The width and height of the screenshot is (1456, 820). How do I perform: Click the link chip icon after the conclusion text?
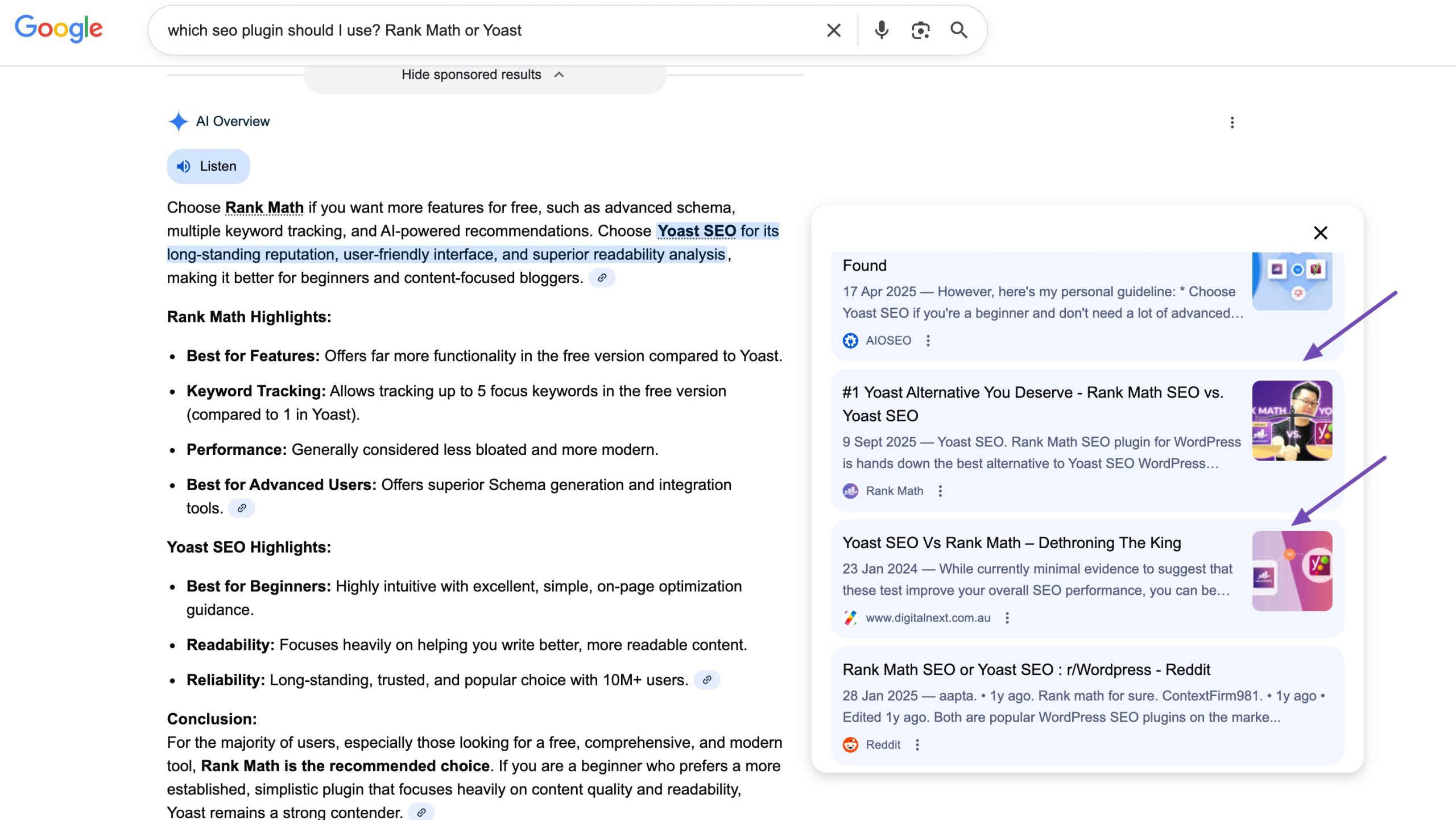[421, 812]
